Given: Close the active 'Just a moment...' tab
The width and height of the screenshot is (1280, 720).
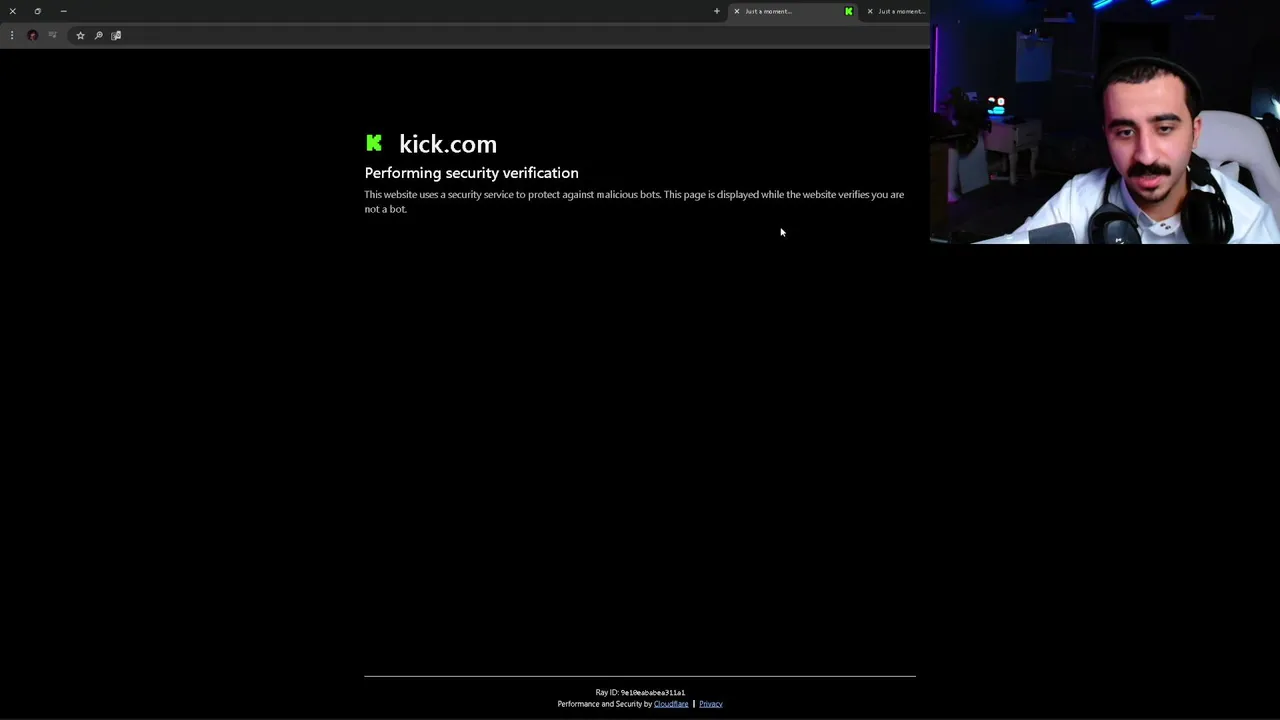Looking at the screenshot, I should tap(737, 11).
